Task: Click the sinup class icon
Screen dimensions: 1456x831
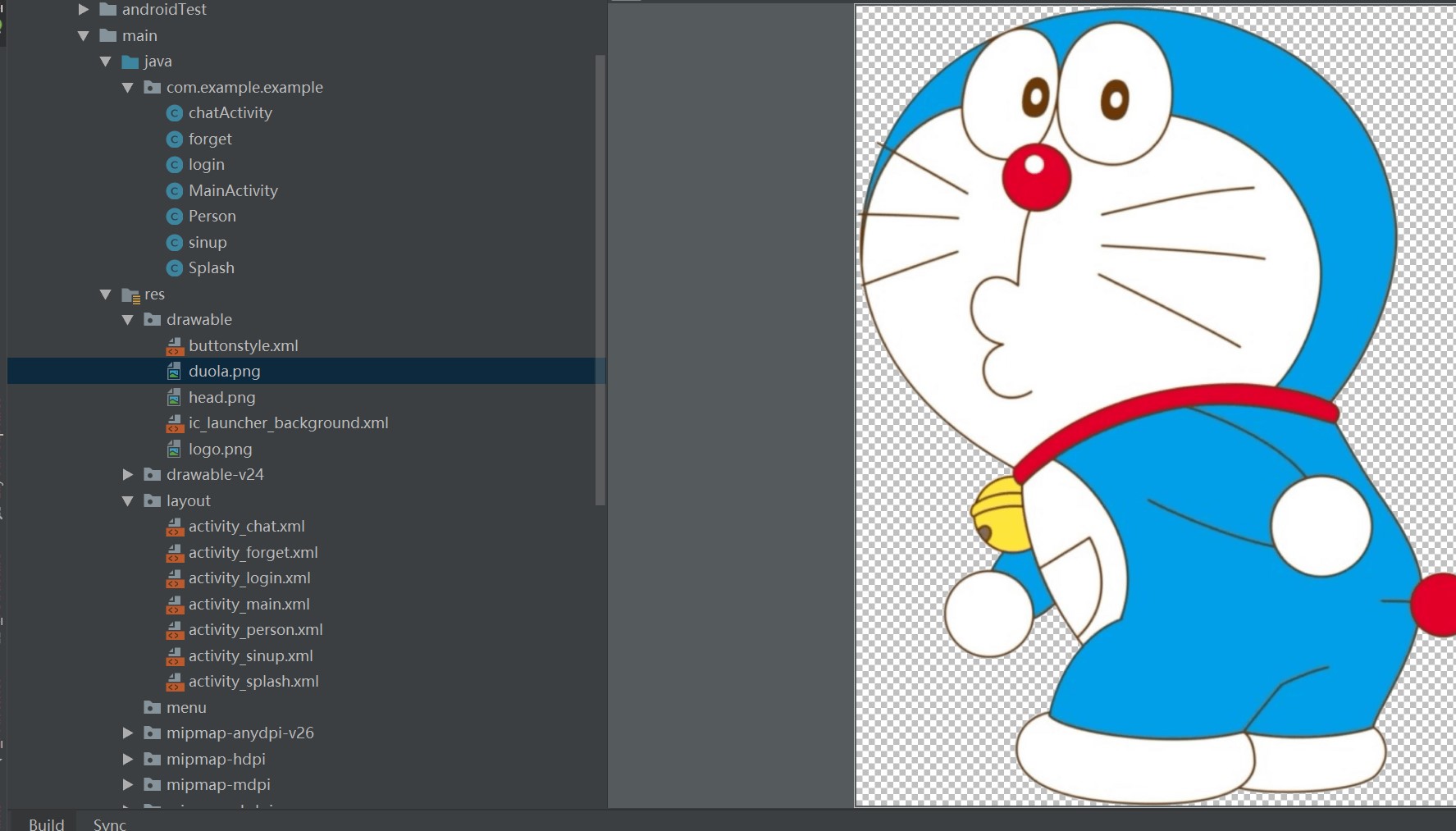Action: pos(174,243)
